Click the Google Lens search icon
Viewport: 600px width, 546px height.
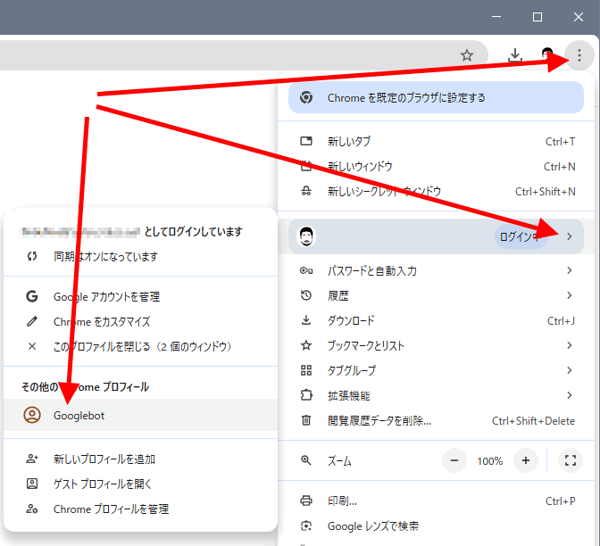coord(306,526)
